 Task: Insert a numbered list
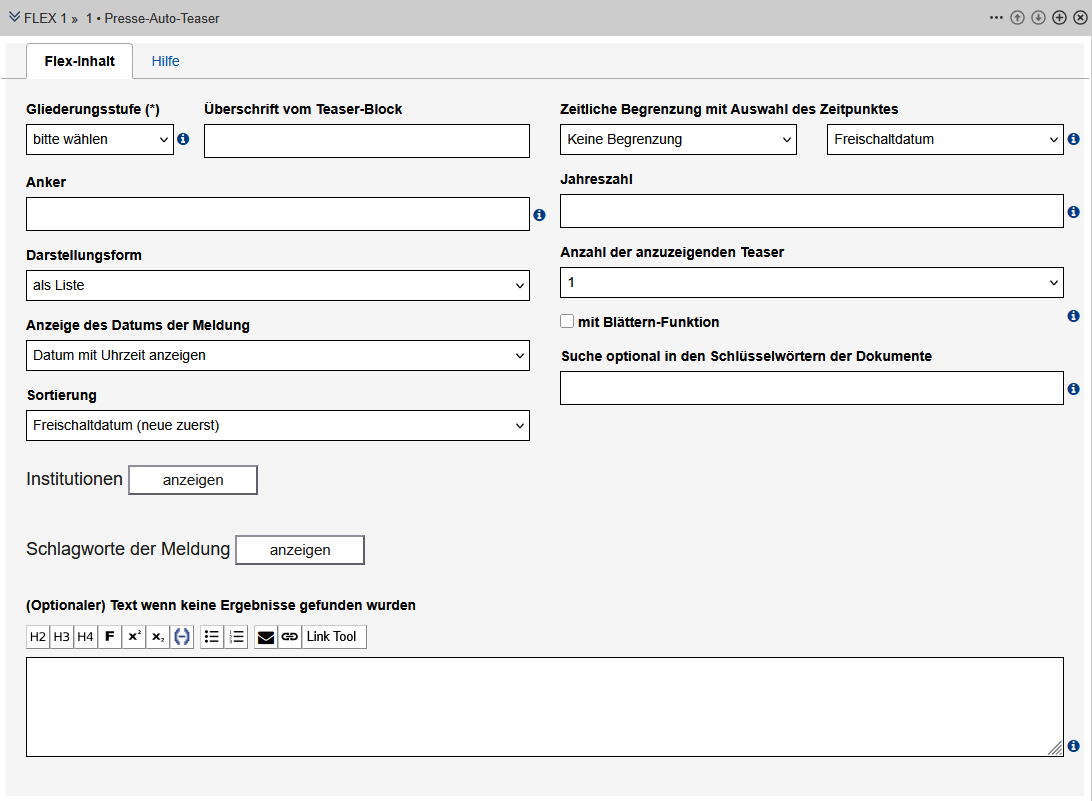pos(236,637)
